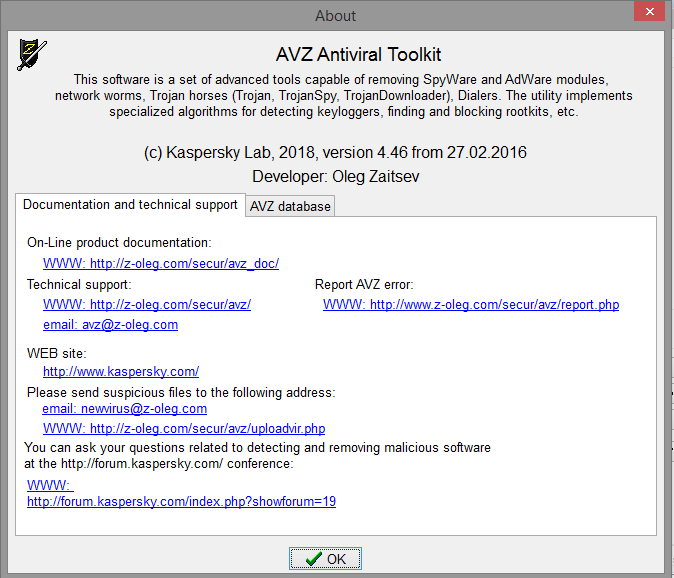Click the About title bar text
The height and width of the screenshot is (578, 674).
pyautogui.click(x=335, y=15)
